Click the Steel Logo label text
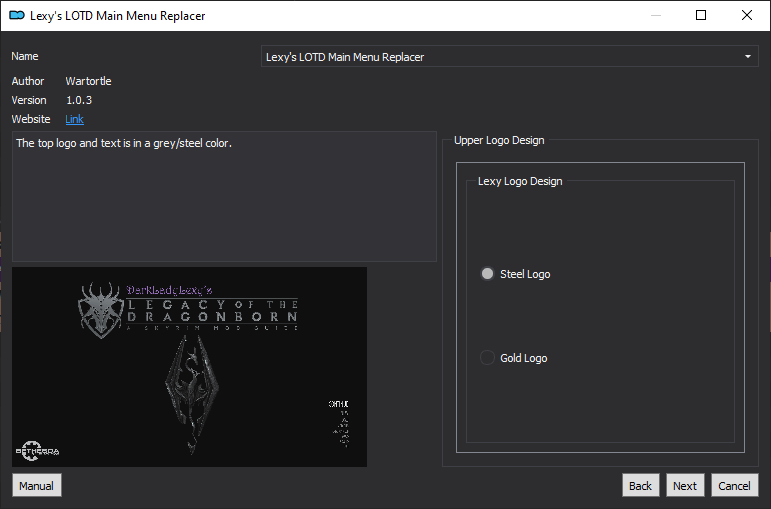The height and width of the screenshot is (509, 771). (x=525, y=274)
